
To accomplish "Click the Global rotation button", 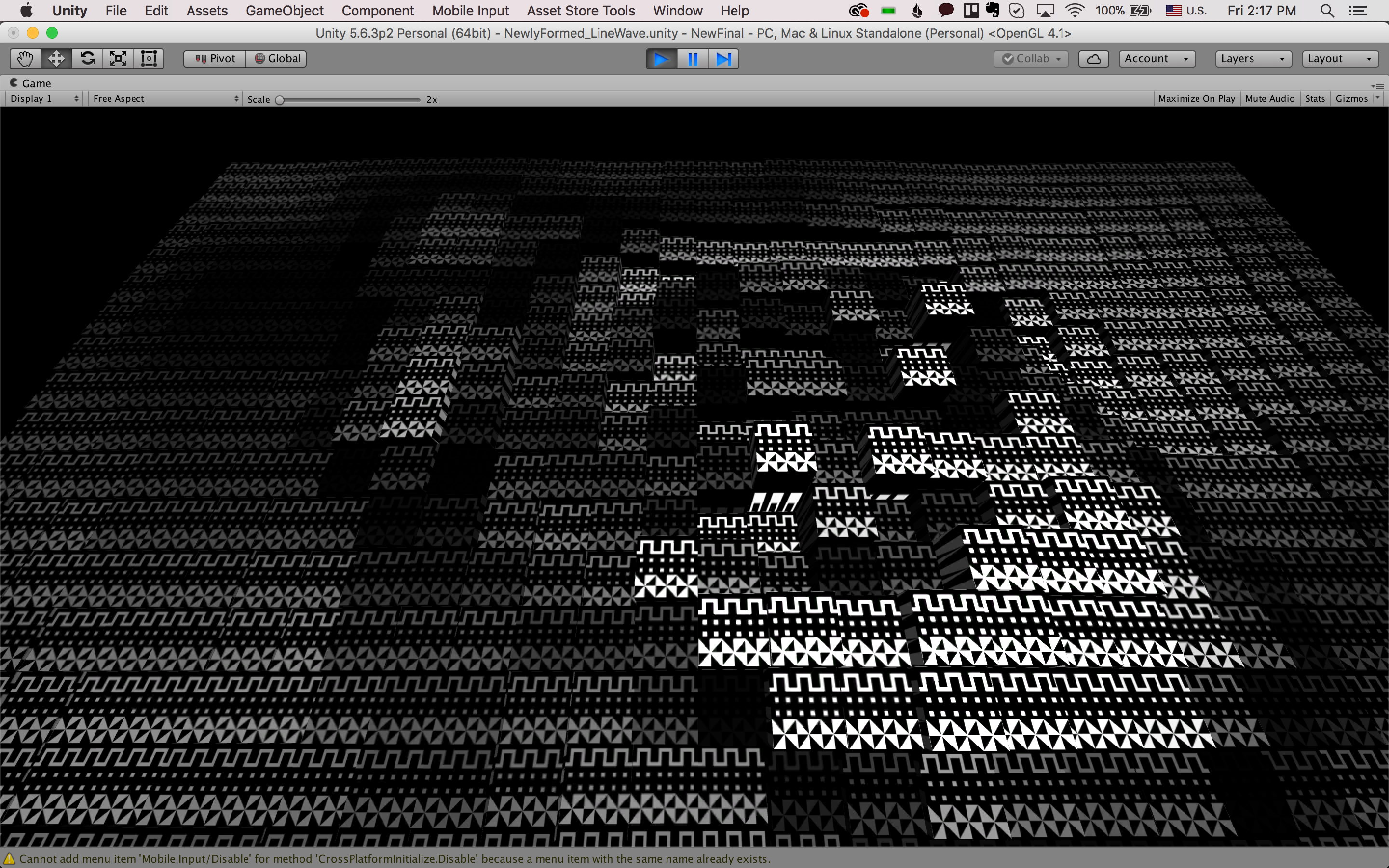I will [277, 58].
